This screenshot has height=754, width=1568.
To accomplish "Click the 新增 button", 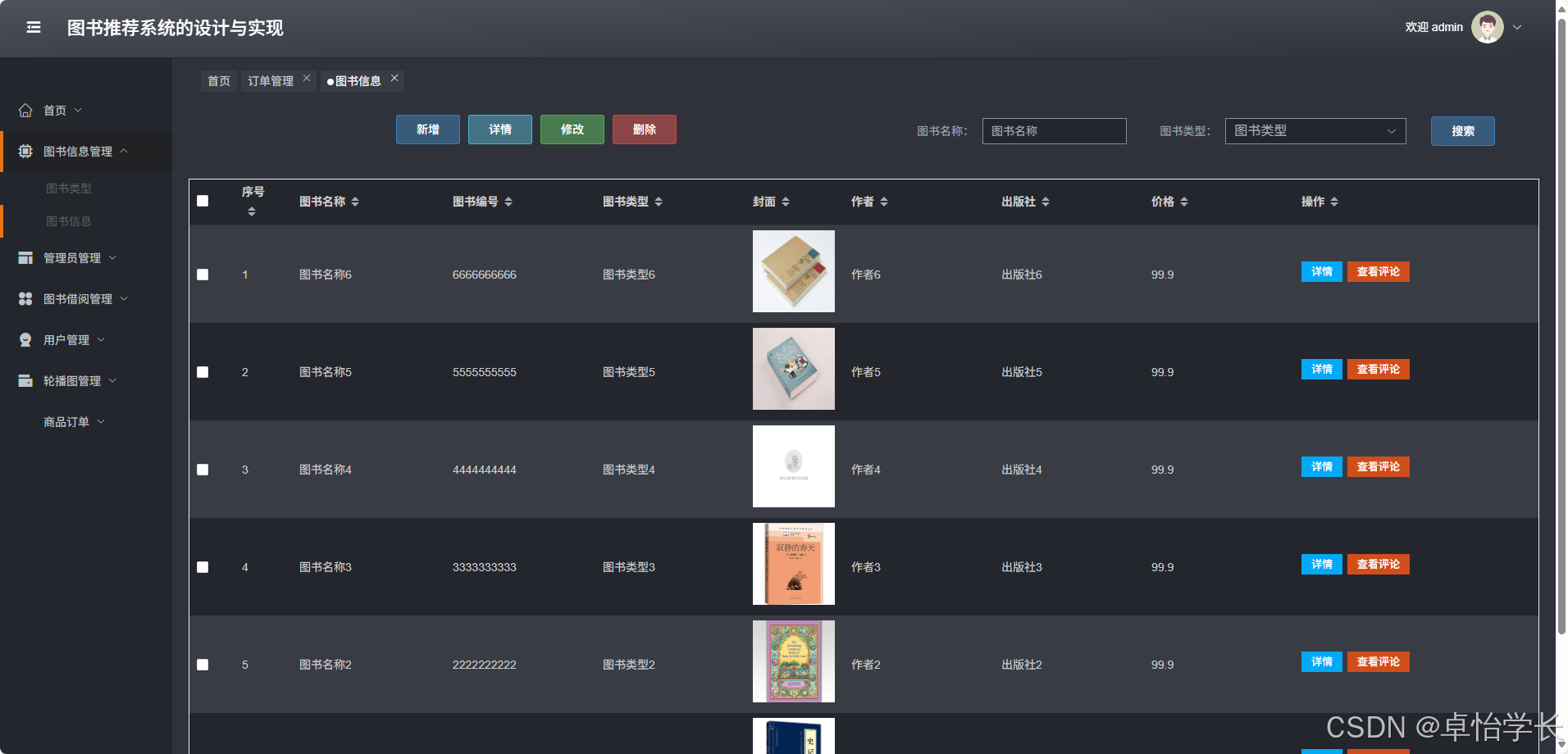I will pyautogui.click(x=428, y=129).
